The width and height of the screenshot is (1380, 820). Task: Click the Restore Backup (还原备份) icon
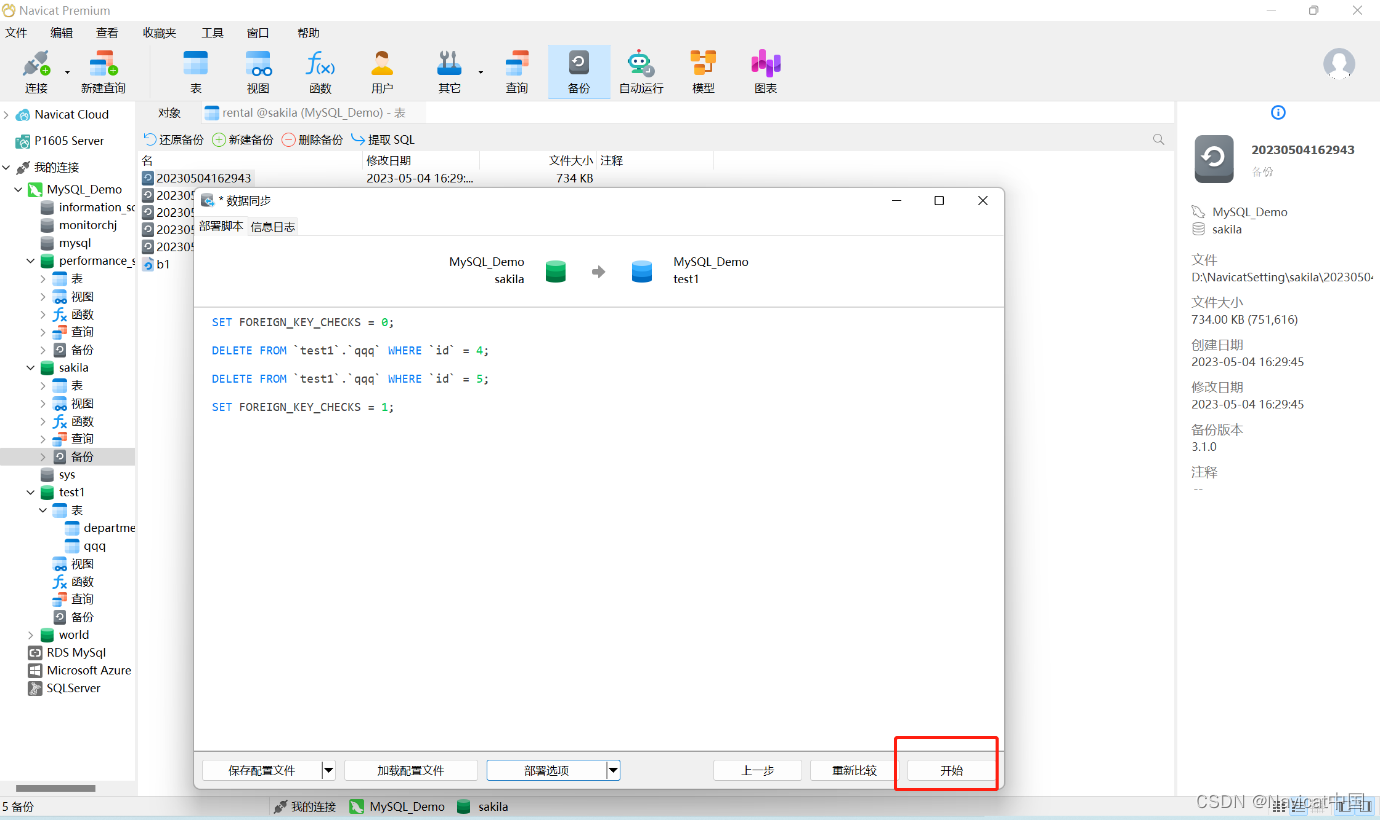pos(151,140)
